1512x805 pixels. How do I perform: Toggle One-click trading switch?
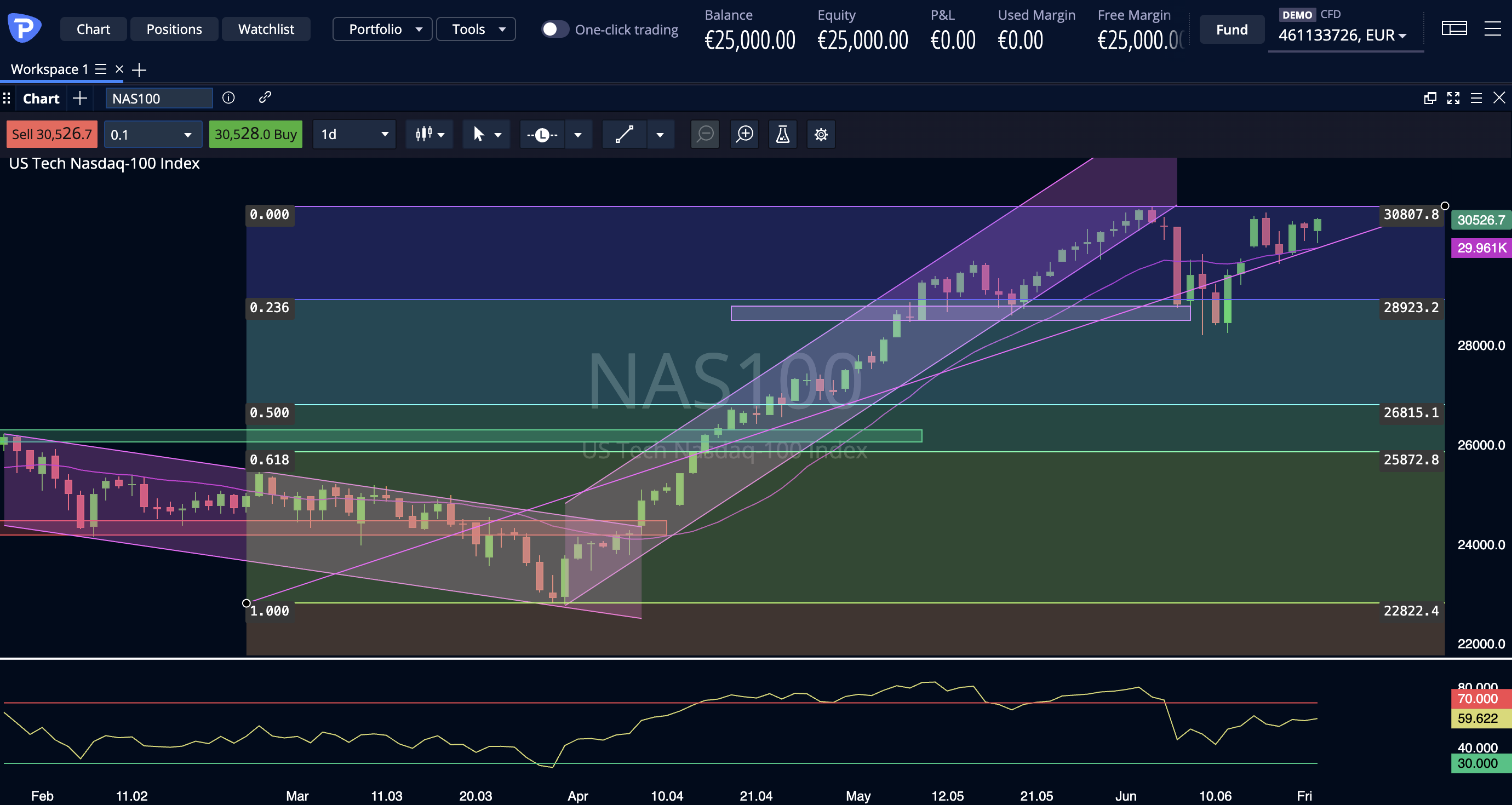(x=554, y=30)
